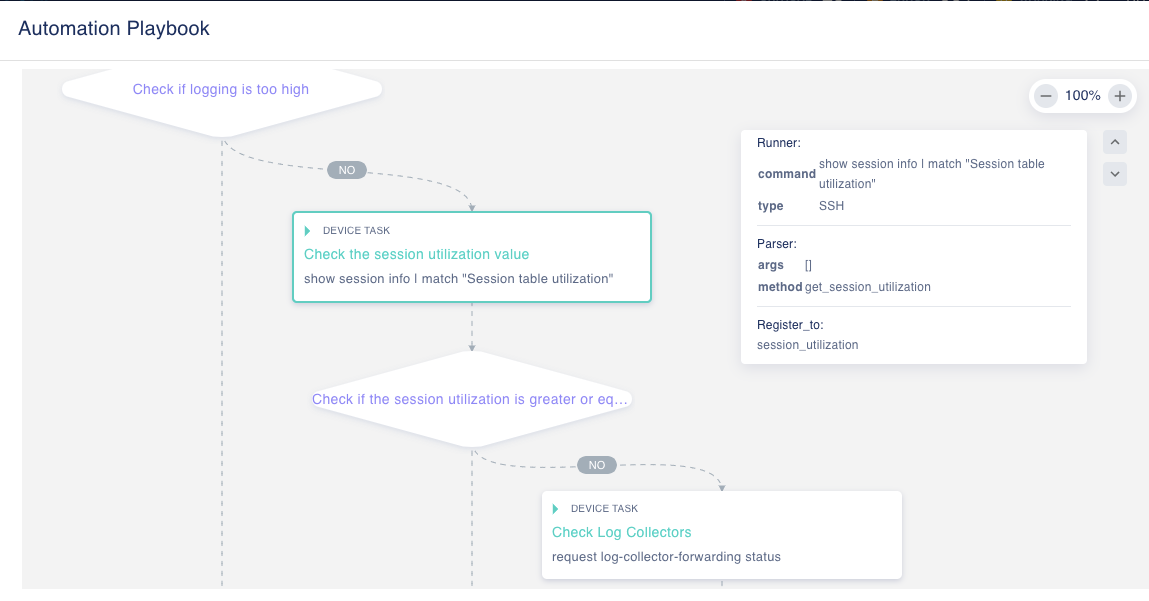Select the session utilization decision node
Screen dimensions: 1149x601
click(471, 400)
